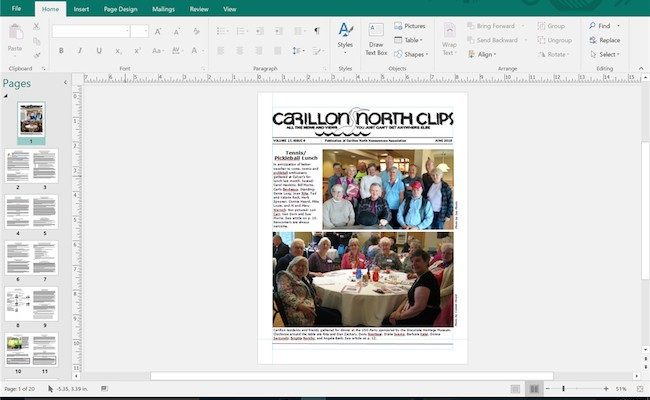Toggle Bold formatting
The width and height of the screenshot is (650, 400).
point(61,51)
